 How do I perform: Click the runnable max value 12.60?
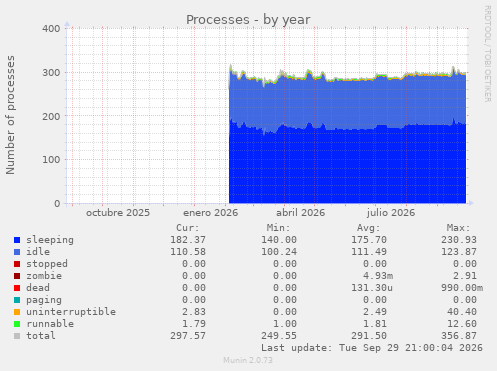pos(462,324)
